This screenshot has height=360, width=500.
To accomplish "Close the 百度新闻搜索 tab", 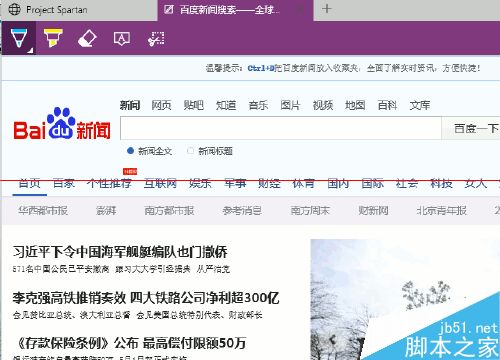I will tap(301, 10).
